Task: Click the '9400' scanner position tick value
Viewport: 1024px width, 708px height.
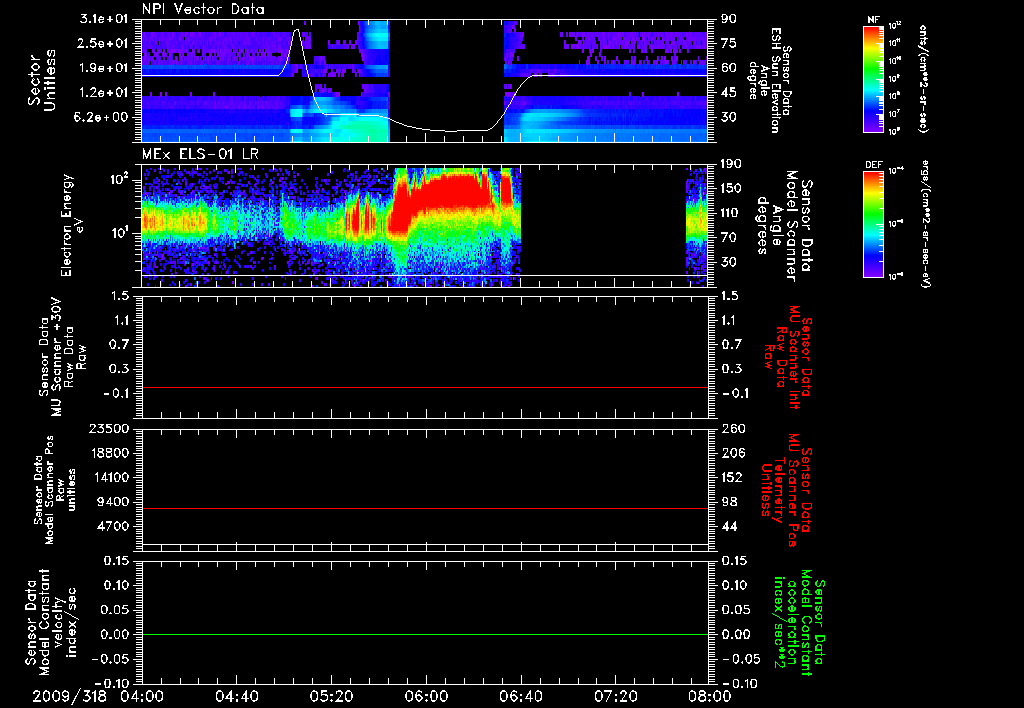Action: tap(112, 502)
